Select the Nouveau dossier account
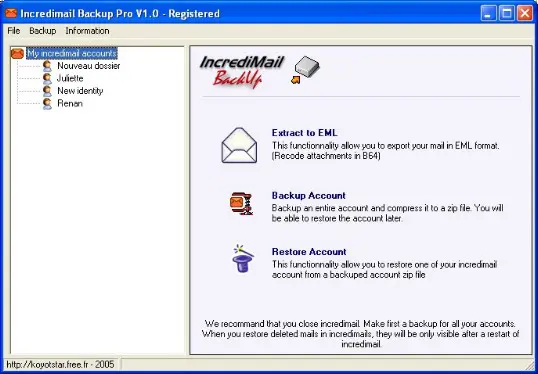Viewport: 538px width, 374px height. pyautogui.click(x=89, y=66)
